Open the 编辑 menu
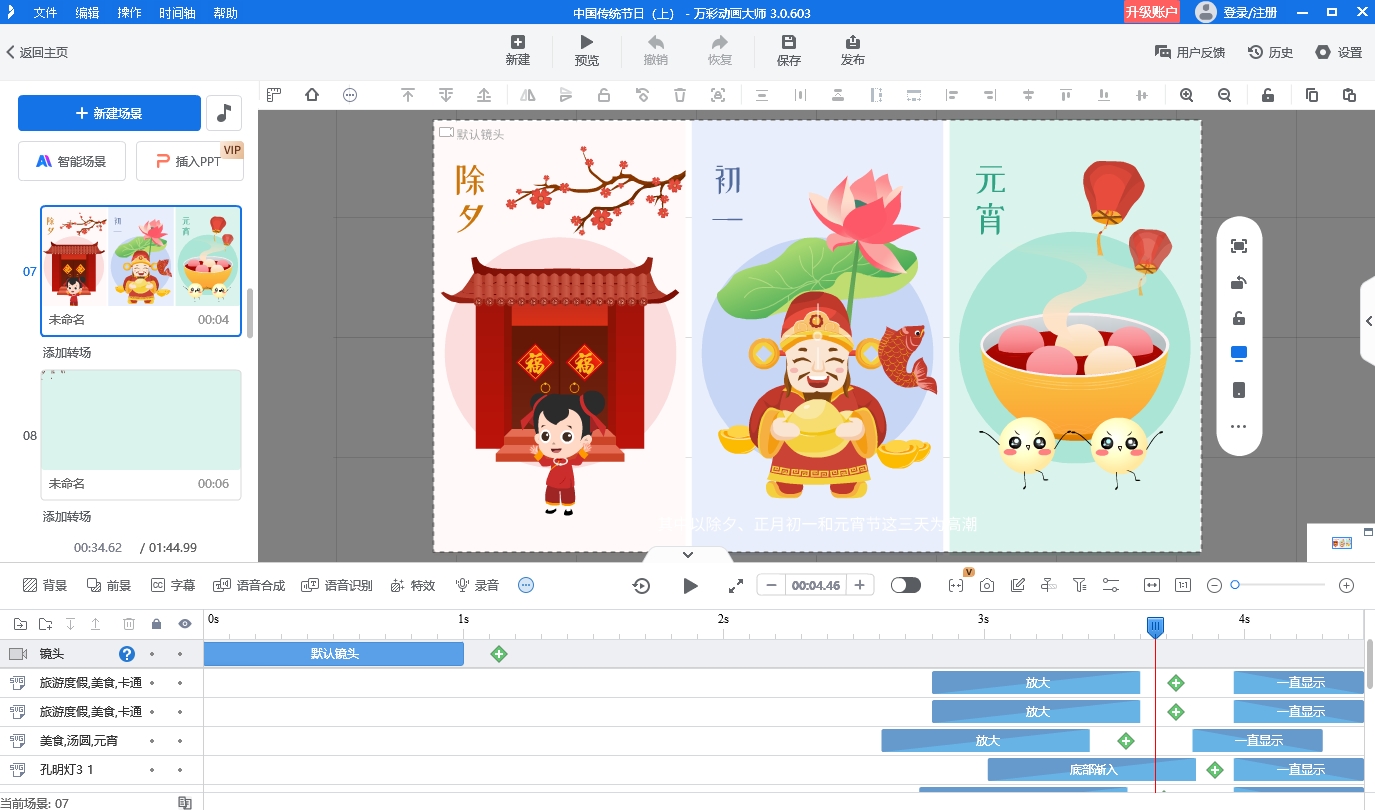Viewport: 1375px width, 810px height. tap(88, 13)
